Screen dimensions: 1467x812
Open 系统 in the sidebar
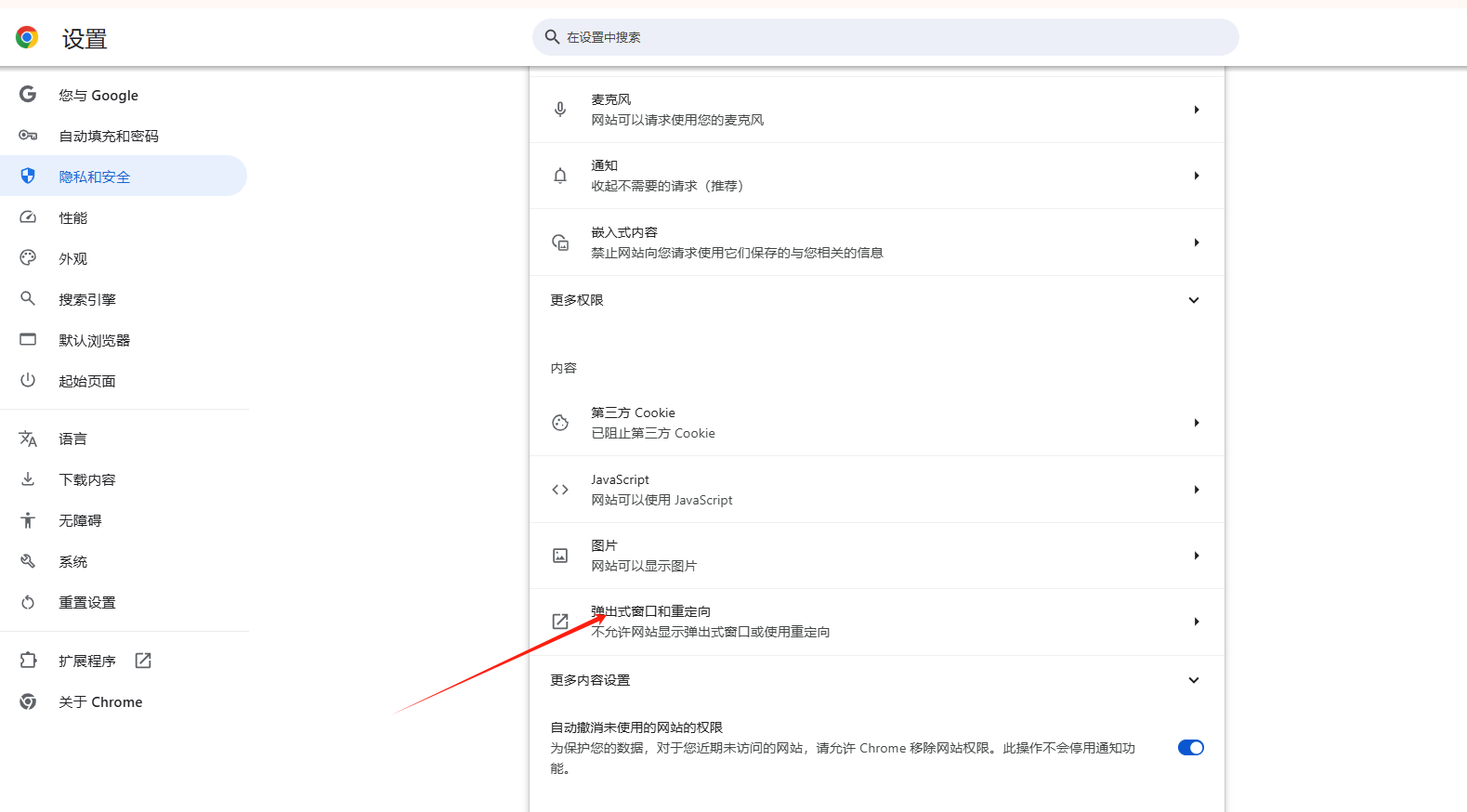[x=124, y=561]
